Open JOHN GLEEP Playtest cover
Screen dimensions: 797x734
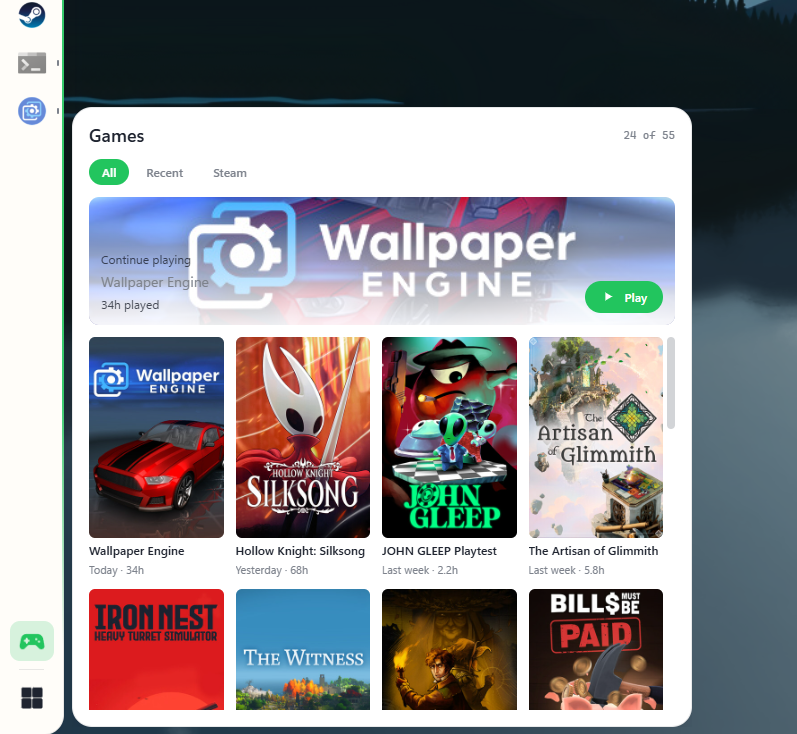pos(449,437)
